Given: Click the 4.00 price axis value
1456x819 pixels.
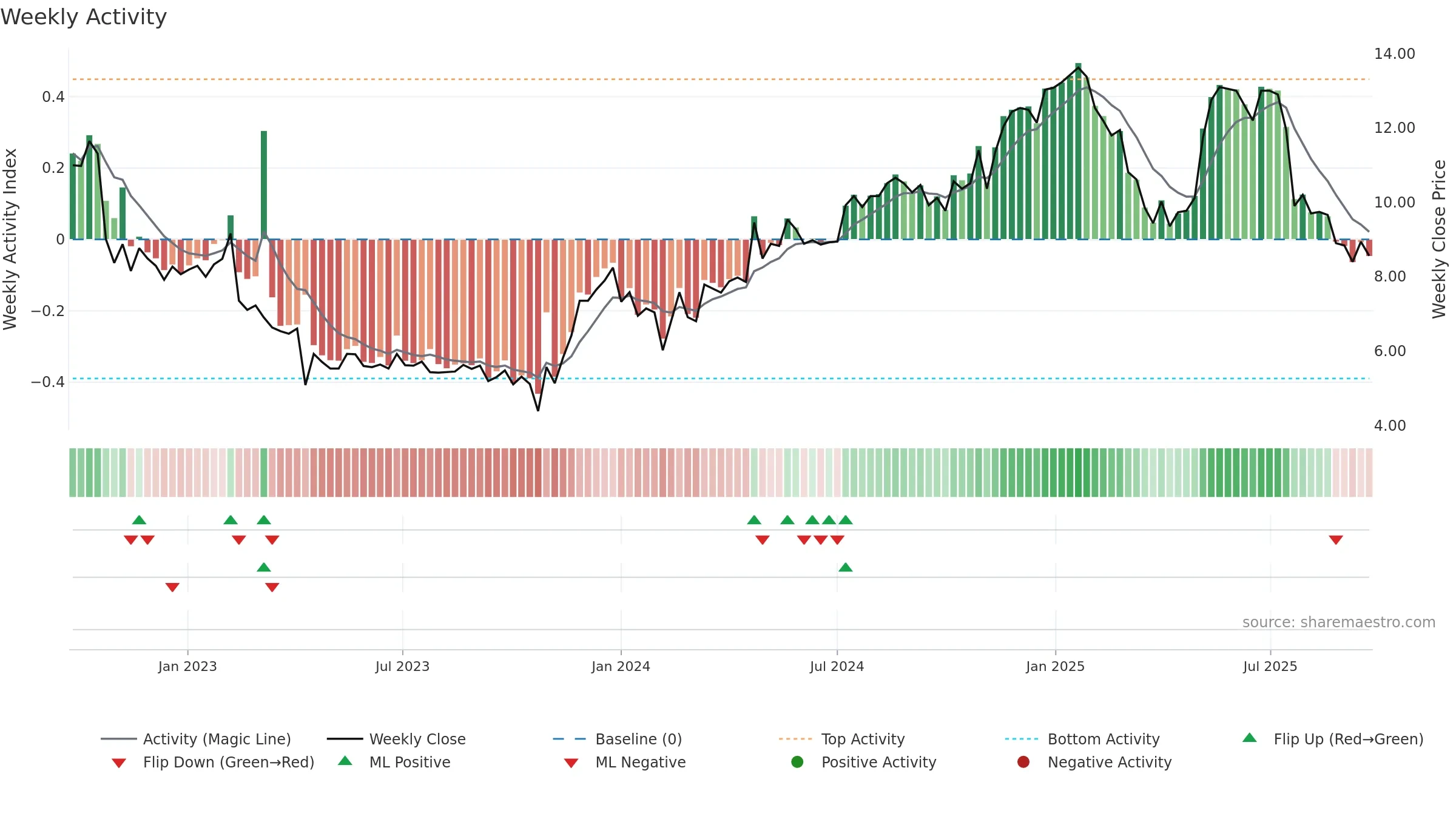Looking at the screenshot, I should (x=1389, y=426).
